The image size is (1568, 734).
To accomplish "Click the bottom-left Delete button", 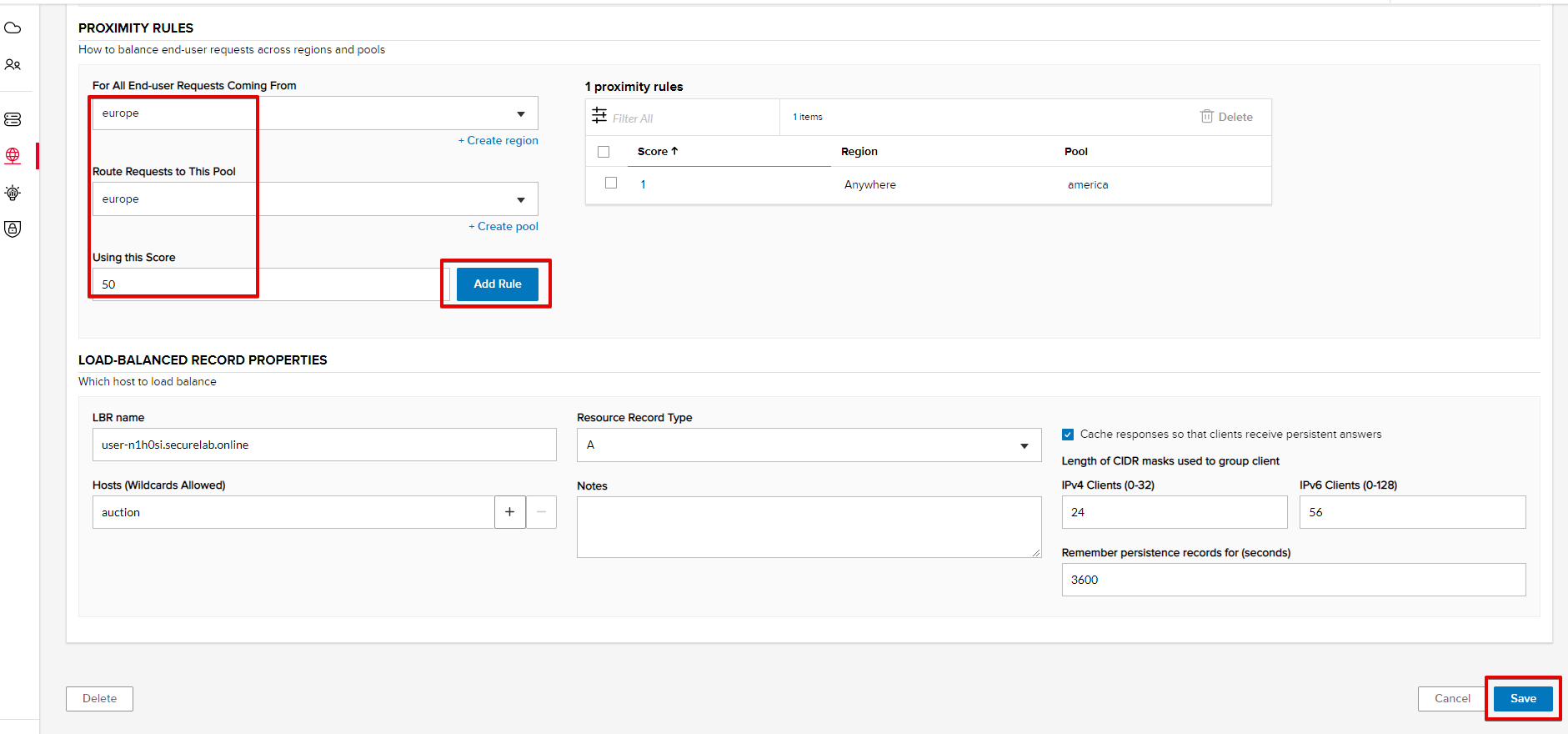I will [x=100, y=699].
